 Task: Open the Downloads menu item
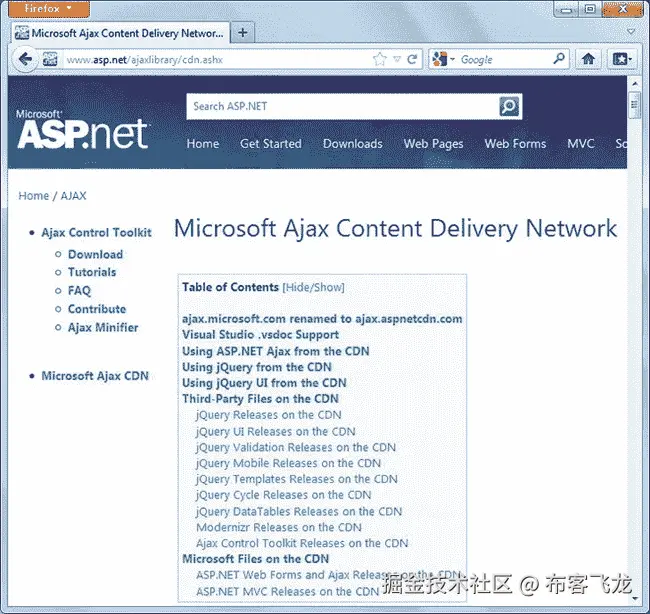pyautogui.click(x=353, y=143)
